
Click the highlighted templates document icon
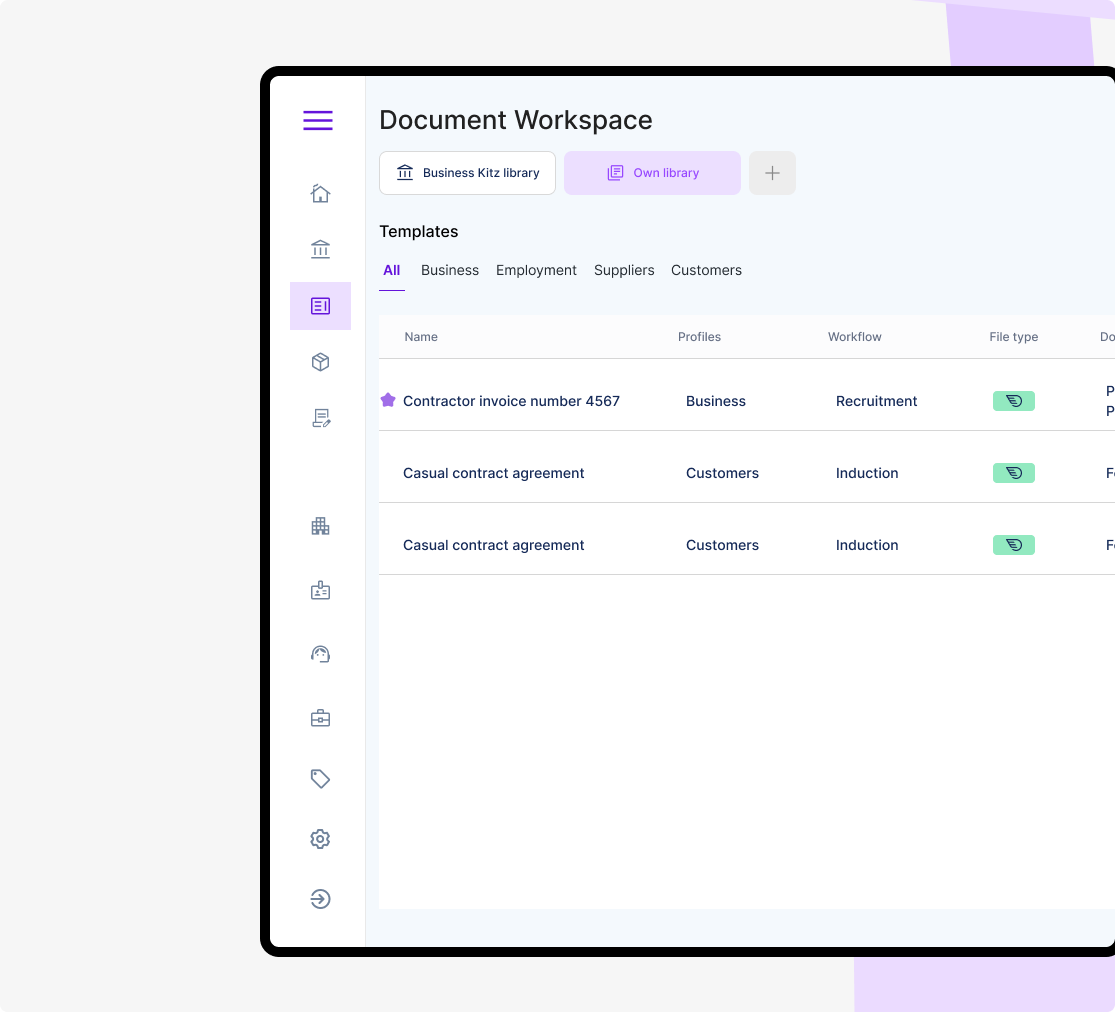point(320,305)
